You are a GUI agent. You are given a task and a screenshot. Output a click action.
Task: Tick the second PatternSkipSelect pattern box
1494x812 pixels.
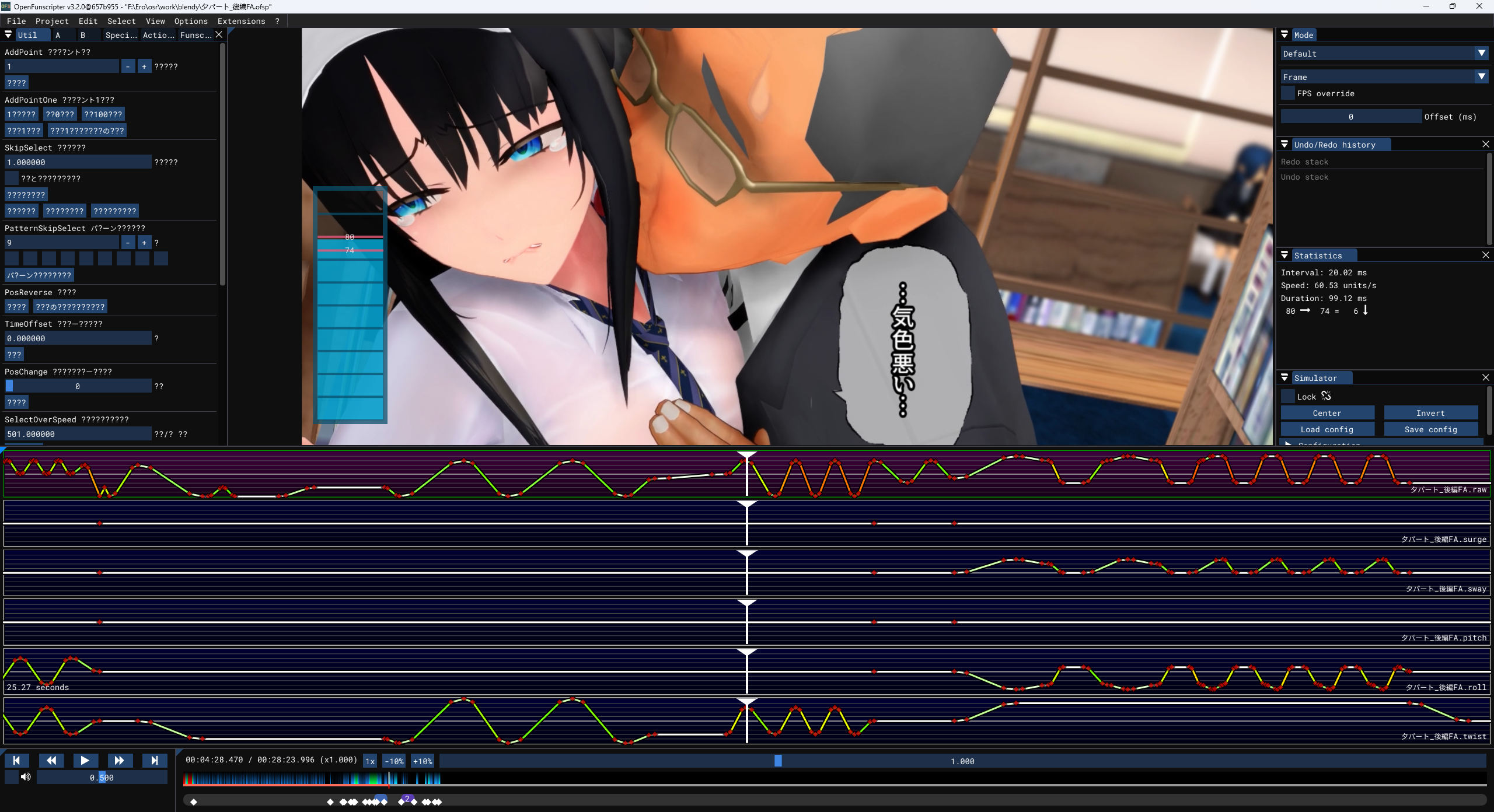[30, 258]
